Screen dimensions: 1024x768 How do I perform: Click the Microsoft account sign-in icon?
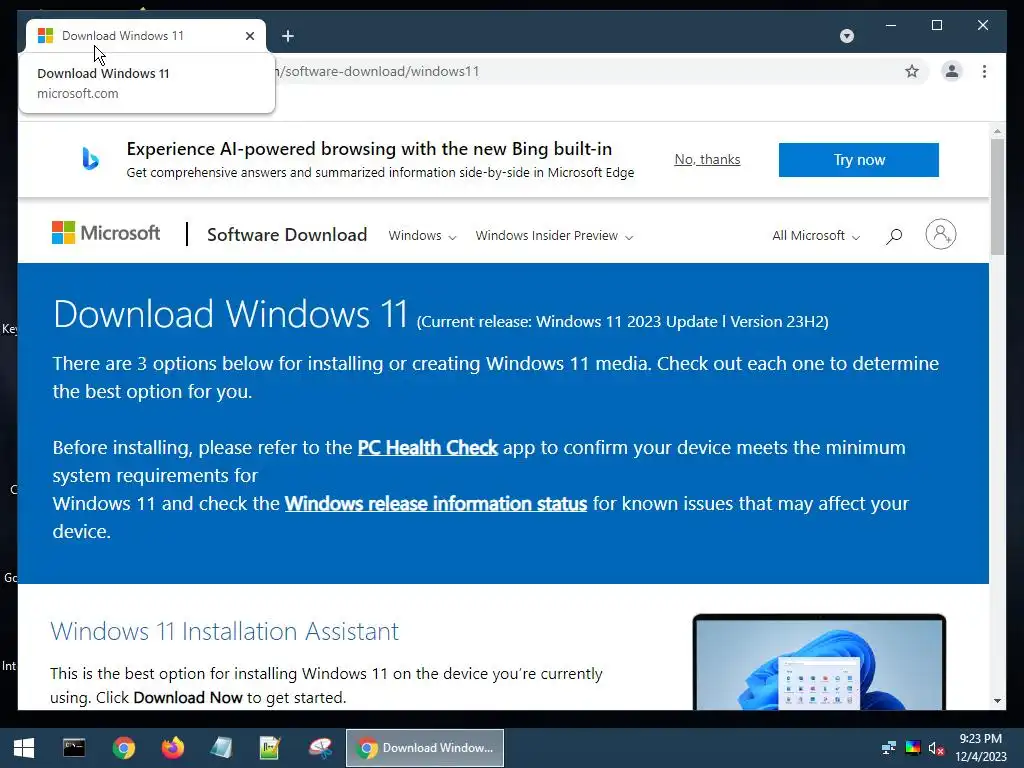940,234
